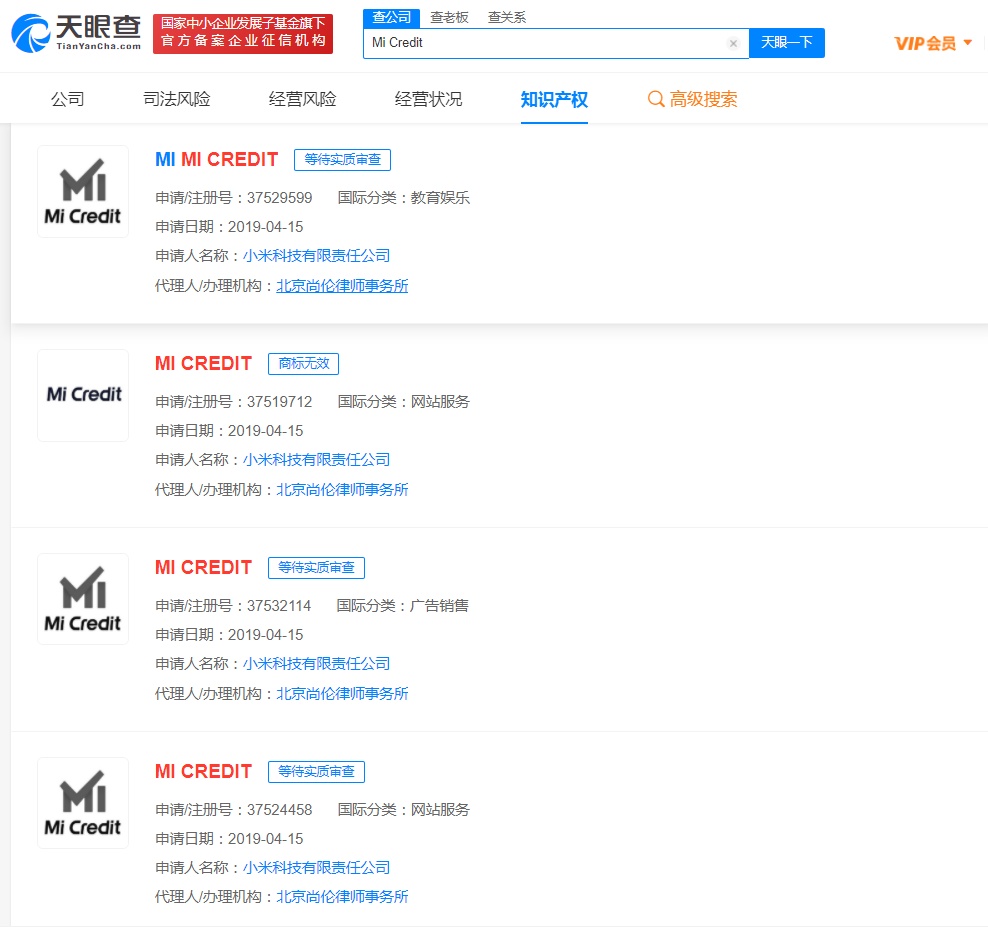
Task: Open the MI CREDIT title for registration 37519712
Action: tap(204, 364)
